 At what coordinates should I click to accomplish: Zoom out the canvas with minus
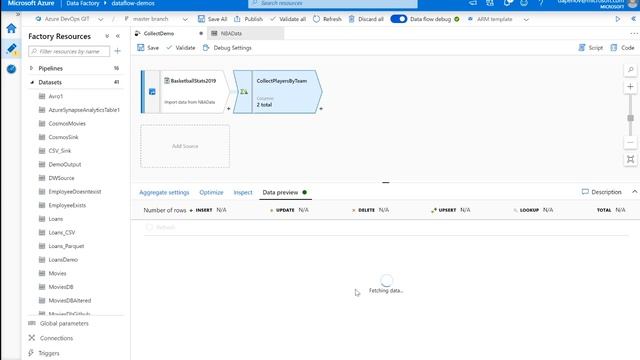pyautogui.click(x=631, y=142)
